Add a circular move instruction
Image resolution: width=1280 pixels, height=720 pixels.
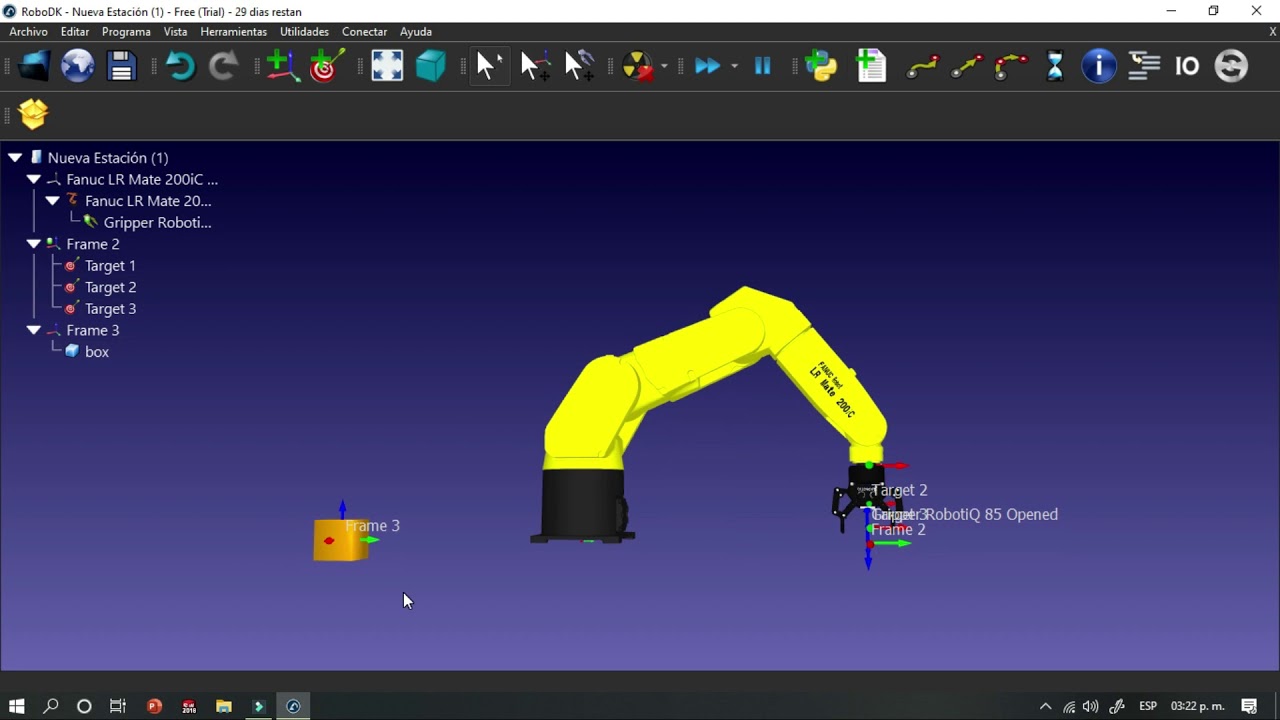pyautogui.click(x=1010, y=67)
